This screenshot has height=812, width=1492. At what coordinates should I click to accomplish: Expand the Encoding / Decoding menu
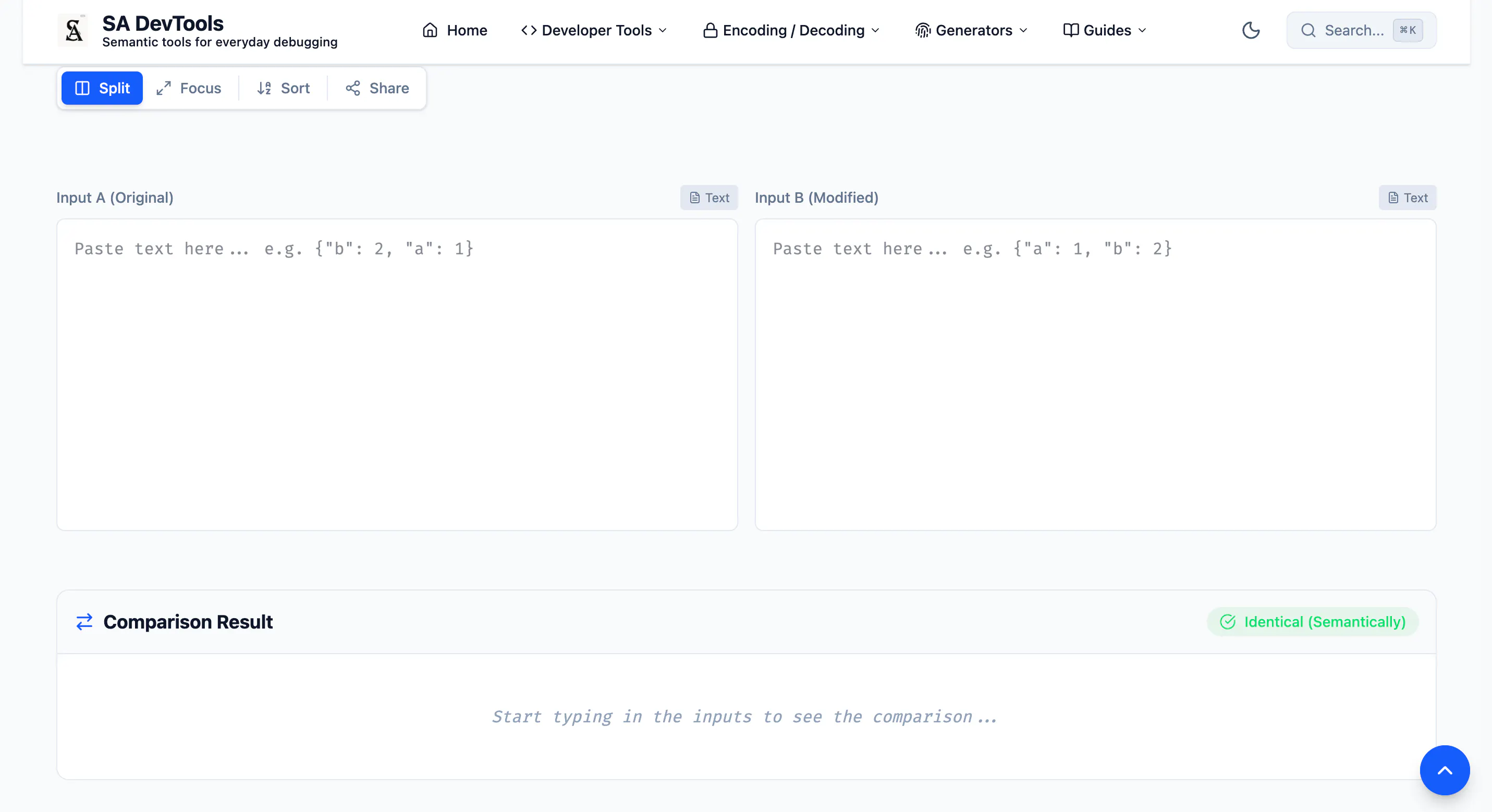791,30
